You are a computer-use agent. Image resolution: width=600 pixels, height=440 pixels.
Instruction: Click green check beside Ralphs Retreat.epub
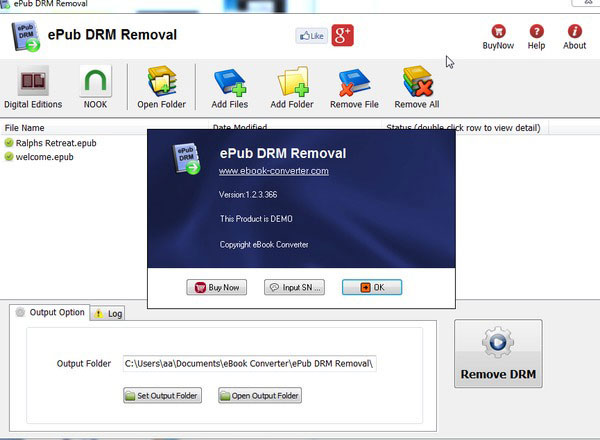click(x=9, y=143)
